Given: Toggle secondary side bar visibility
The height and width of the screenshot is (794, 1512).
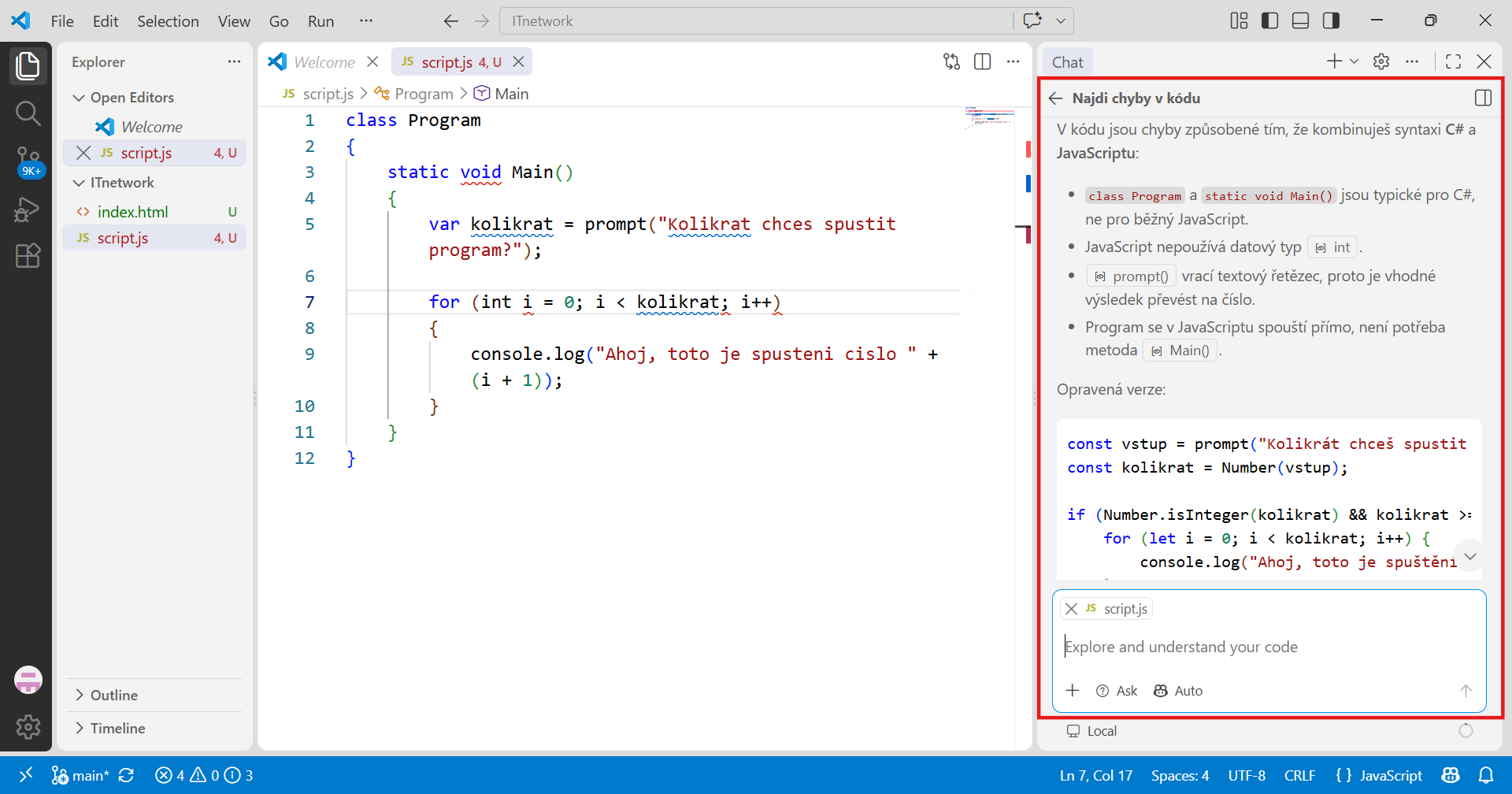Looking at the screenshot, I should 1332,20.
